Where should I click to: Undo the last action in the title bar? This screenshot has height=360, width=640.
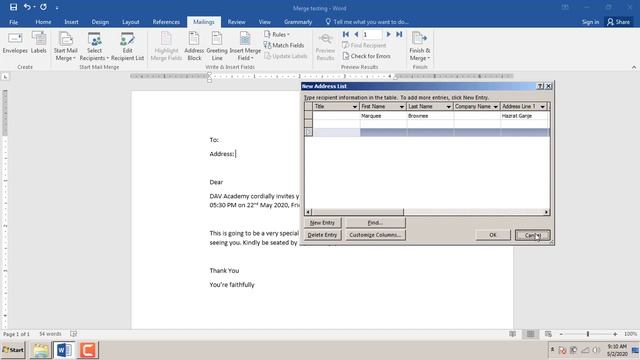(27, 7)
